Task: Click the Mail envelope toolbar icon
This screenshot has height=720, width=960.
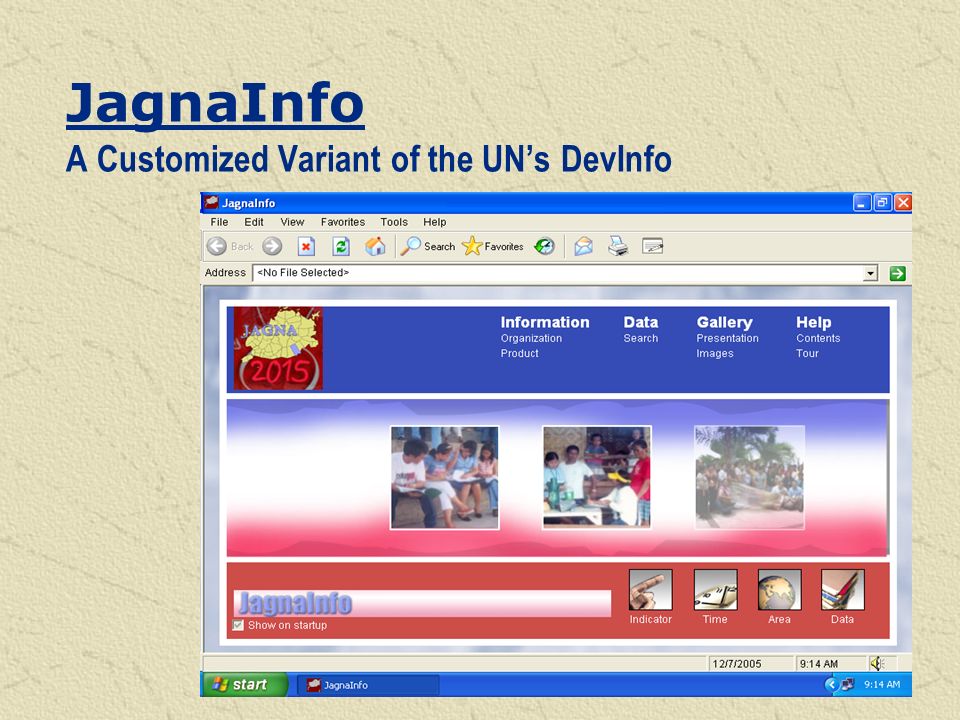Action: (583, 246)
